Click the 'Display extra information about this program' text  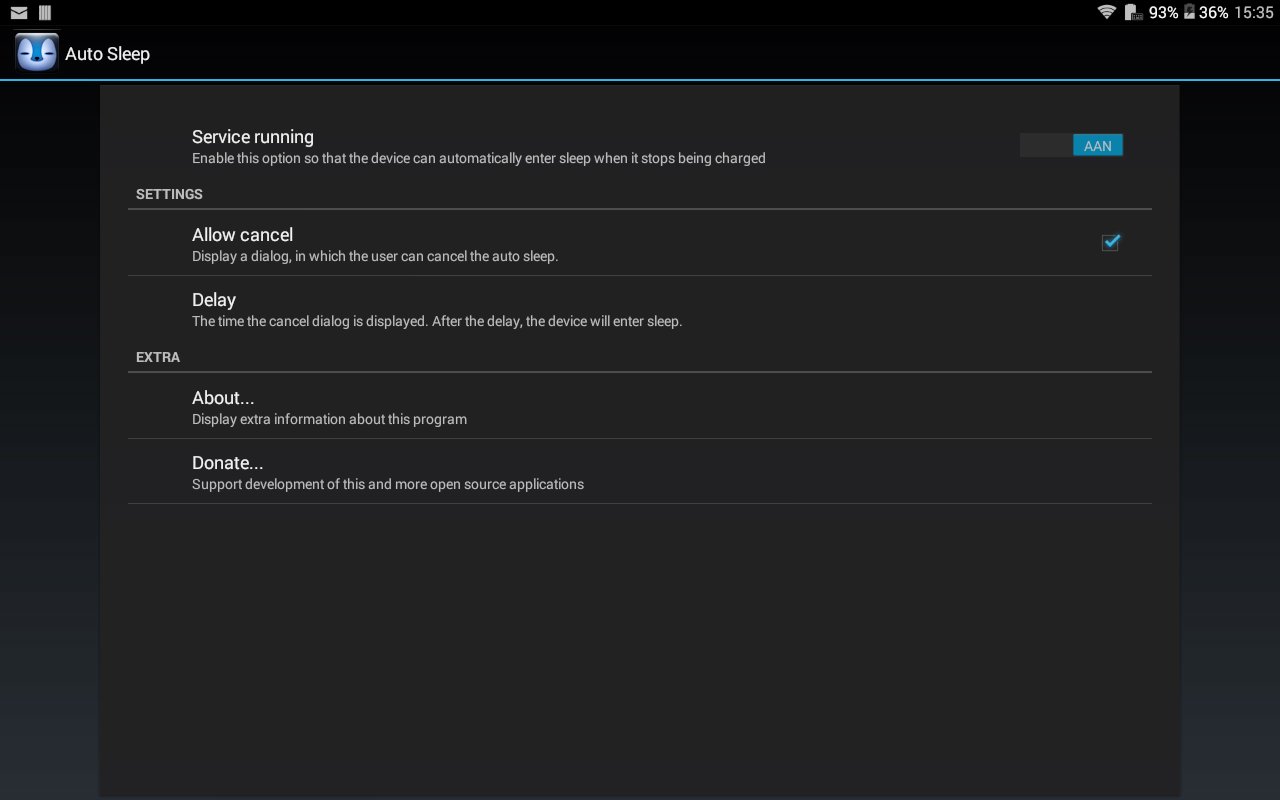(329, 419)
